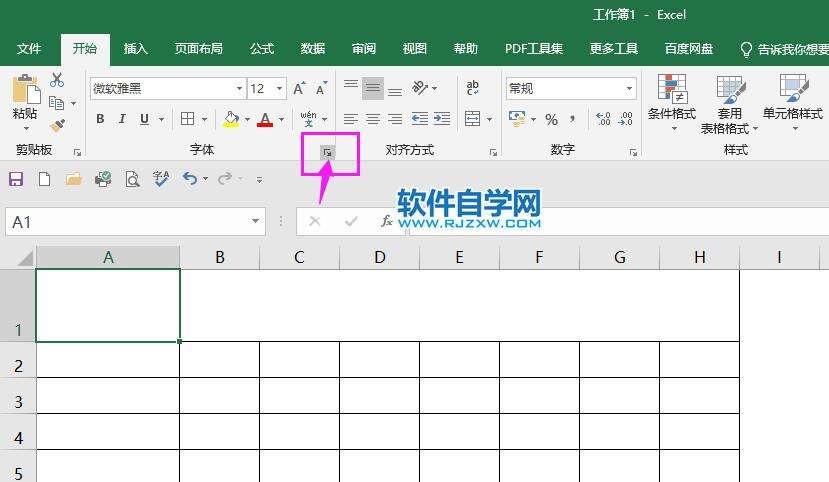Save workbook from quick access toolbar
829x482 pixels.
pos(16,179)
